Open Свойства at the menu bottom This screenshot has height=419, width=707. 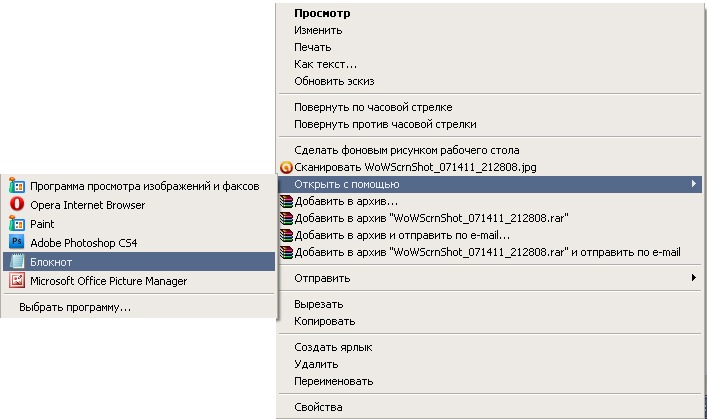[x=318, y=407]
